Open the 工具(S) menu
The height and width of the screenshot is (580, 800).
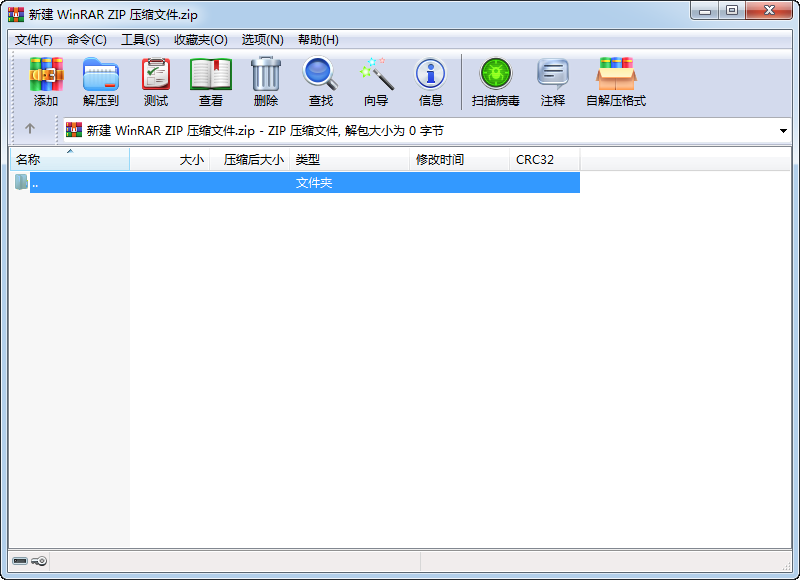140,40
